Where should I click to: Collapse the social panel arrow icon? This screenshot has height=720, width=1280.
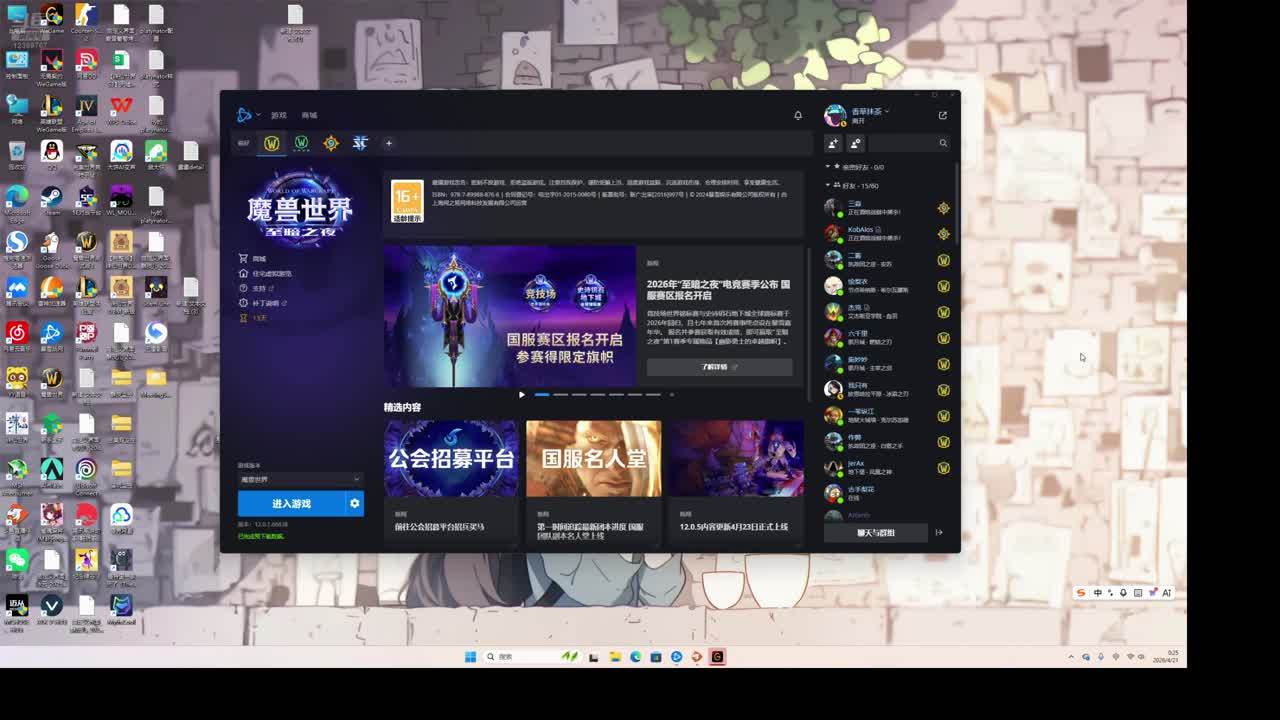point(939,533)
